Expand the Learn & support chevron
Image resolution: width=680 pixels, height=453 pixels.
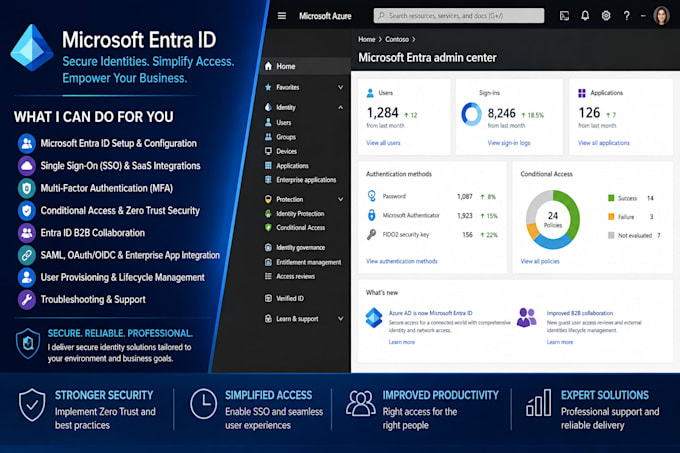click(x=340, y=319)
